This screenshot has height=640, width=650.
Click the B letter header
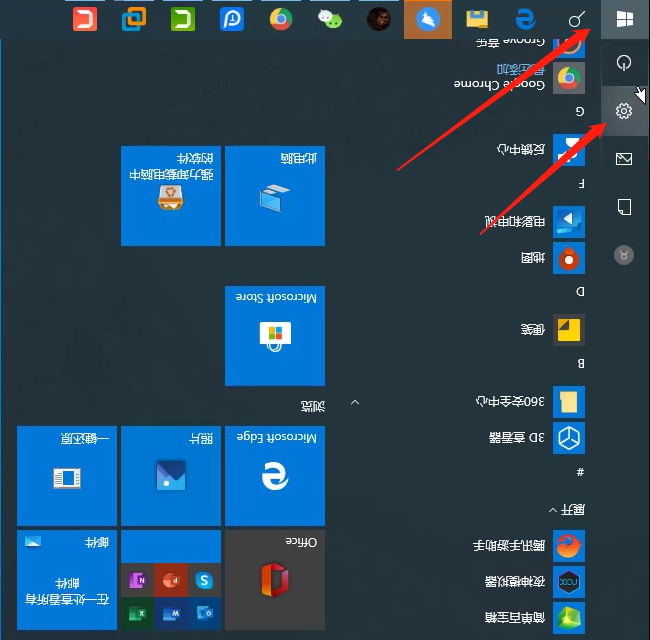[581, 364]
